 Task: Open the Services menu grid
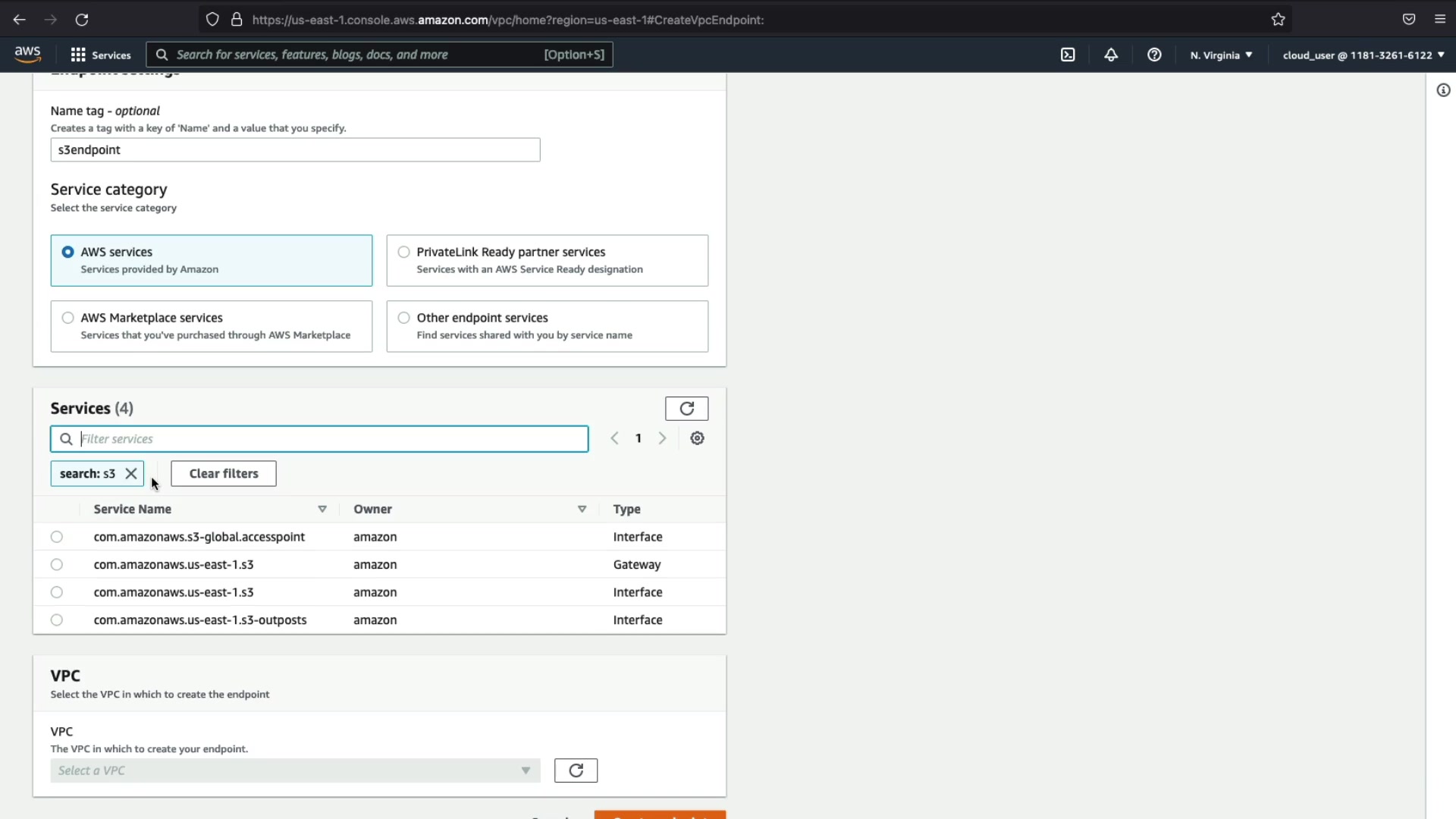tap(100, 55)
